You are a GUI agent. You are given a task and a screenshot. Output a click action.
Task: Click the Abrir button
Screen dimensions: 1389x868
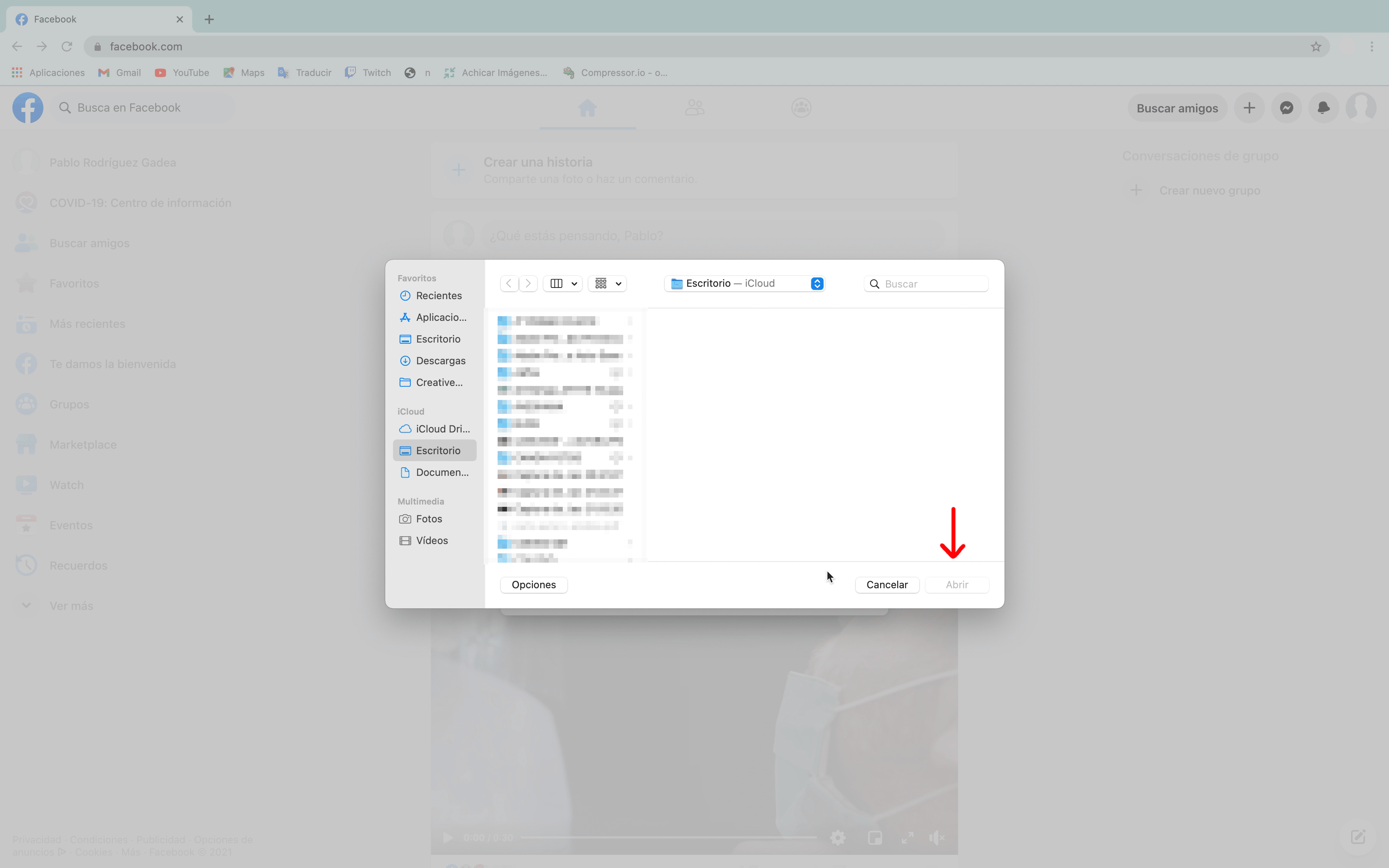[x=957, y=585]
